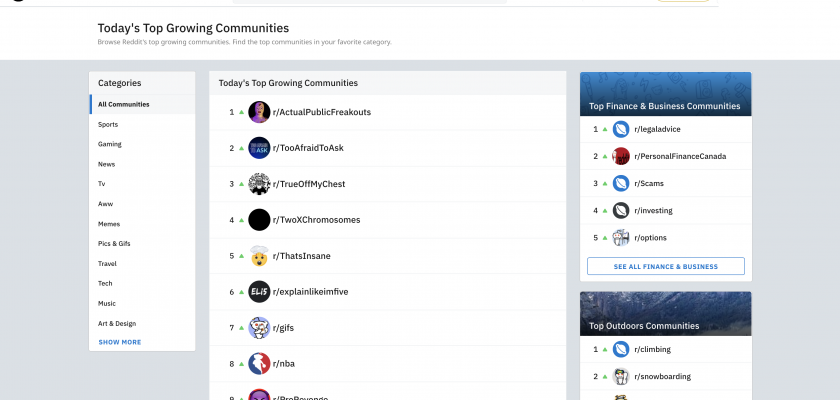
Task: Expand categories with Show More
Action: coord(119,342)
